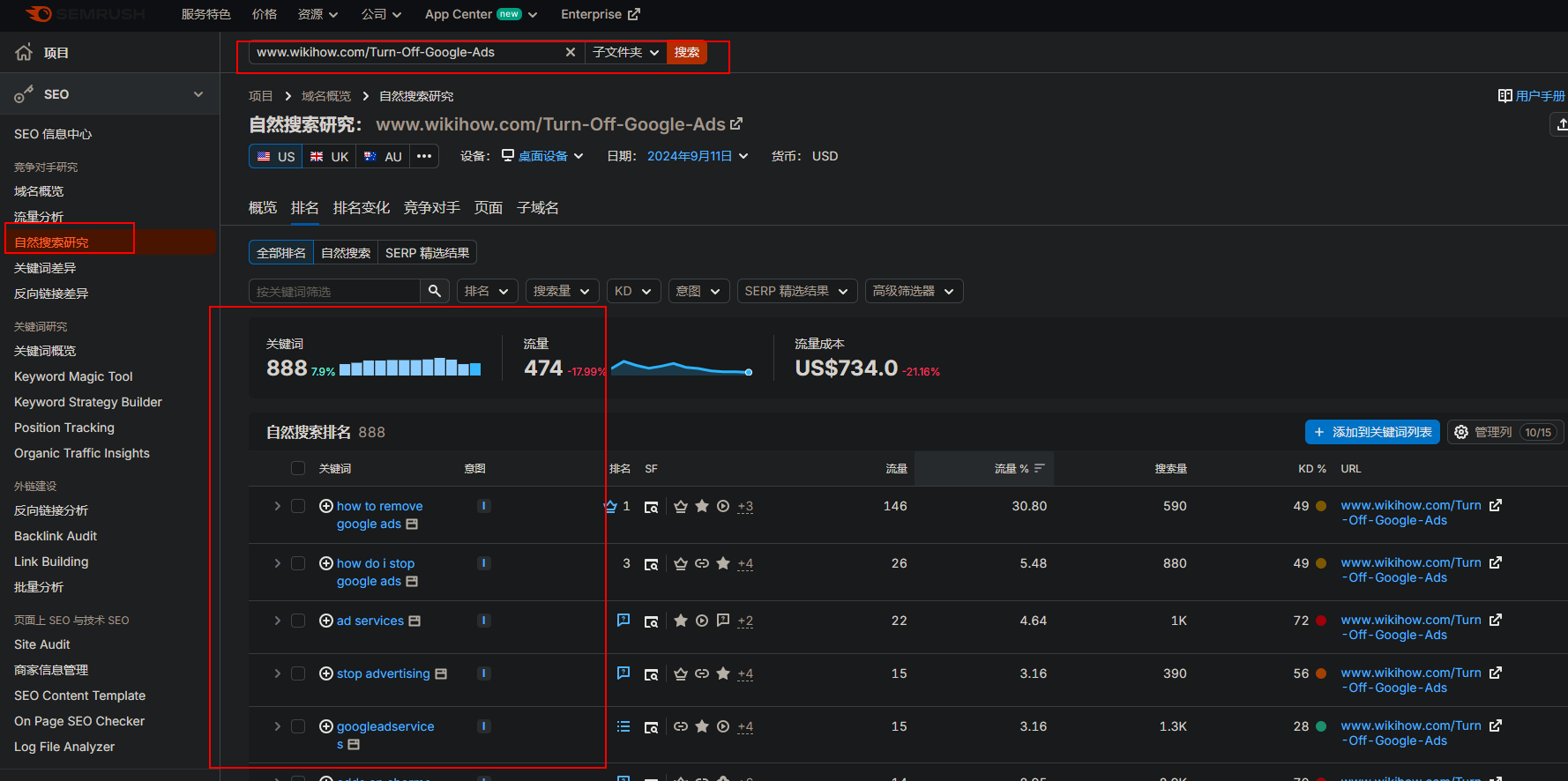Click the 添加到关键词列表 button
Image resolution: width=1568 pixels, height=781 pixels.
[x=1371, y=432]
